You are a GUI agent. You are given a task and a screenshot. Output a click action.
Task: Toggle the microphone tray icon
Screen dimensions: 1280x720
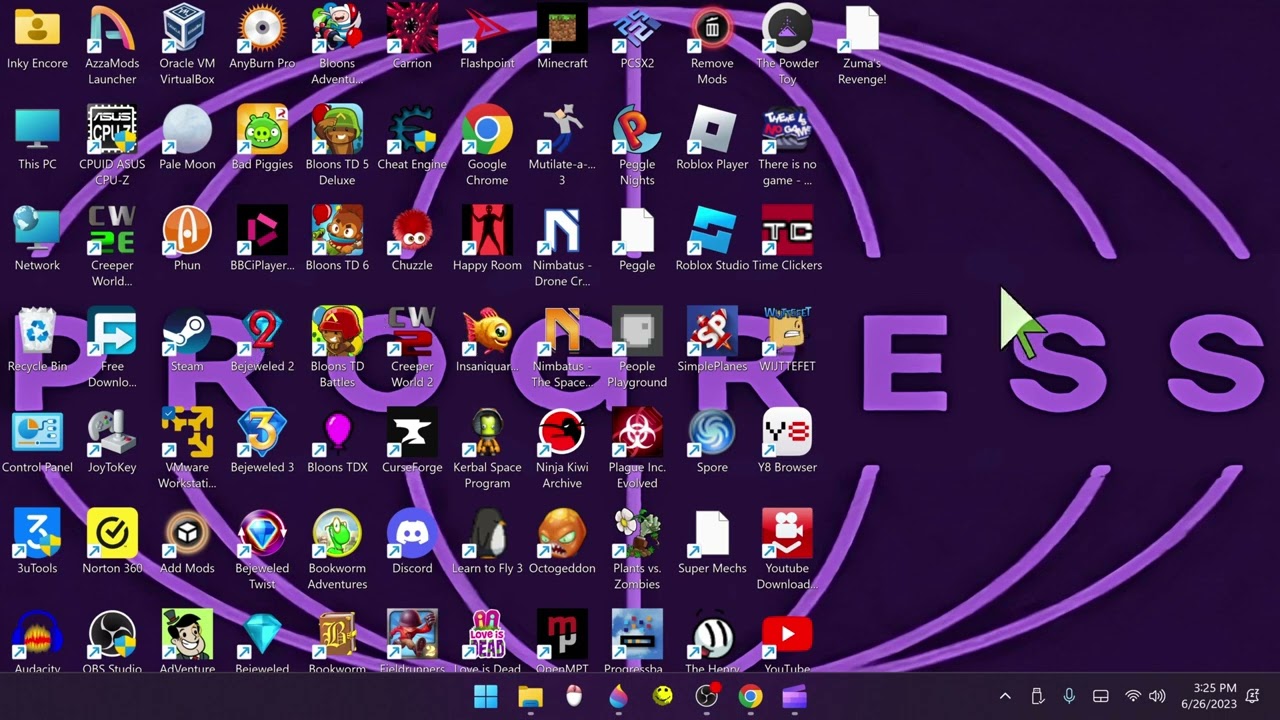pos(1069,697)
